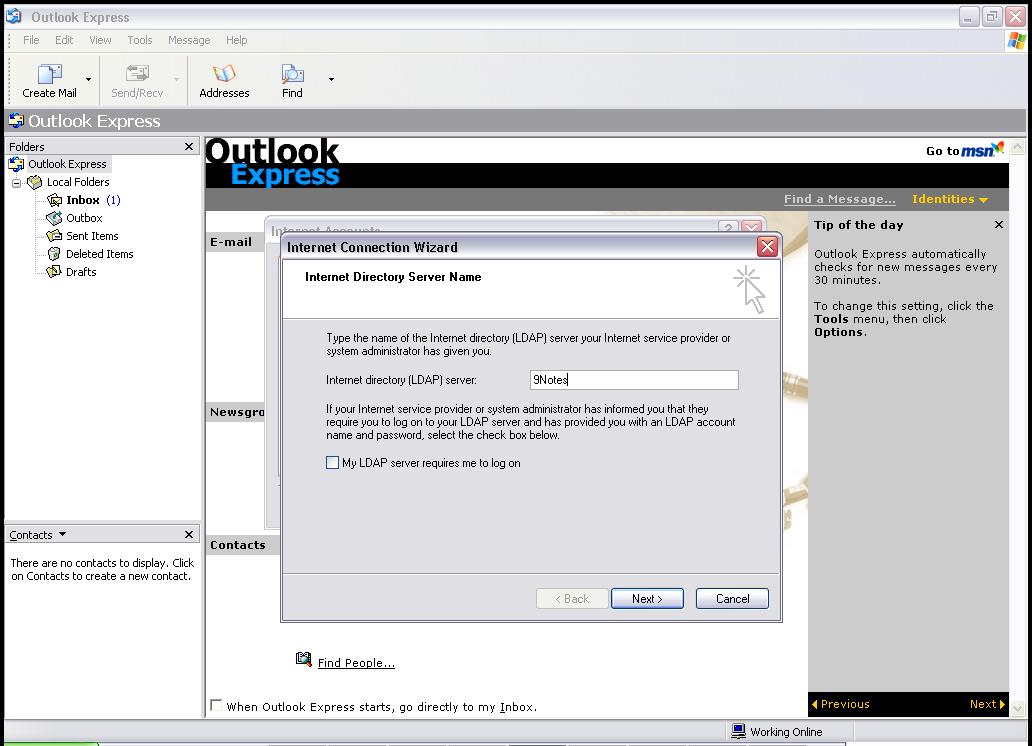The width and height of the screenshot is (1032, 746).
Task: Click scrollbar down arrow in main pane
Action: click(1018, 708)
